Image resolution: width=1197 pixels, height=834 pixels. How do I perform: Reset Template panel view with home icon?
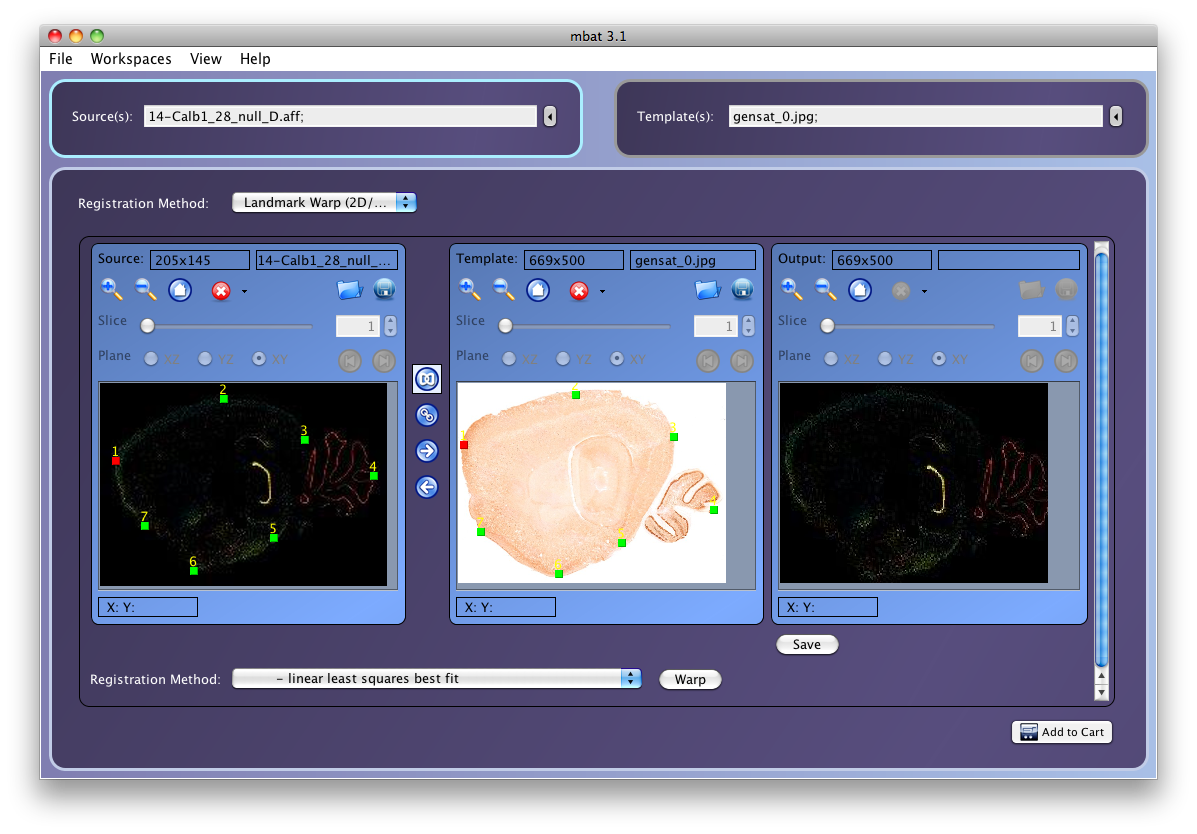[538, 290]
